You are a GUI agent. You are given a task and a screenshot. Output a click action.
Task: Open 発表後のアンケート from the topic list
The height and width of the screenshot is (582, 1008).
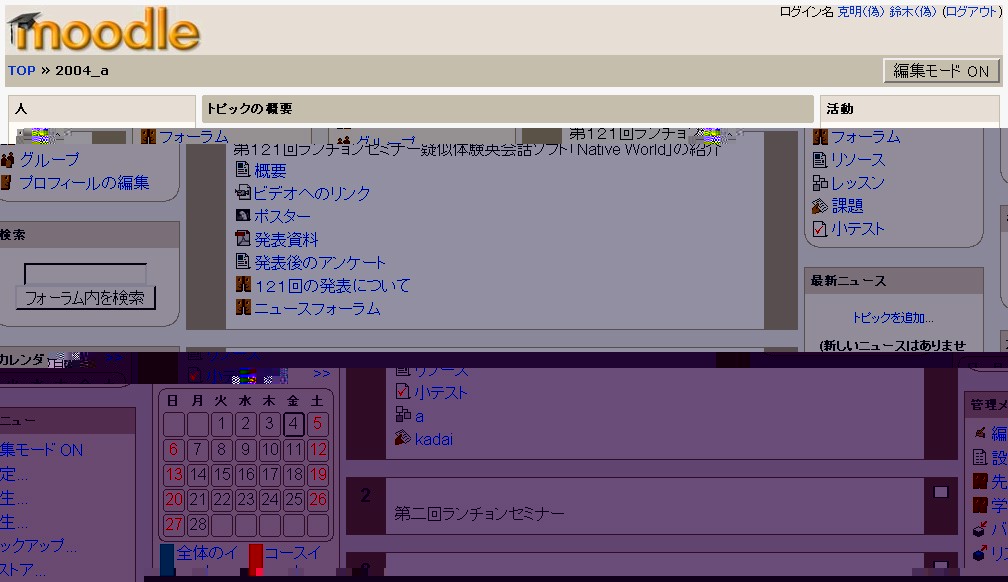[x=319, y=262]
